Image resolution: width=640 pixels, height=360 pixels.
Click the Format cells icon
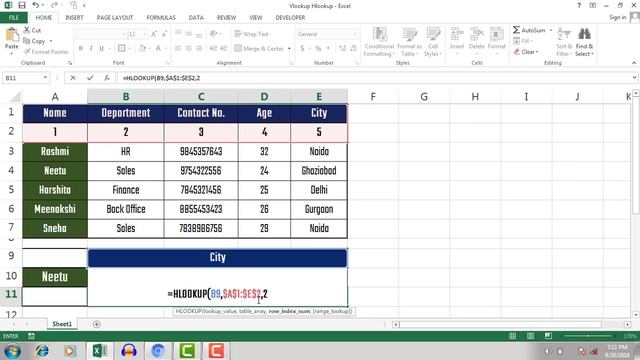(497, 35)
